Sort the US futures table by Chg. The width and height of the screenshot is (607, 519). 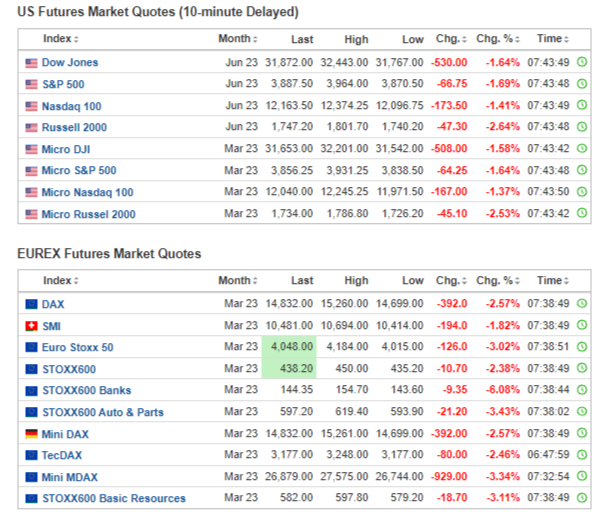451,39
